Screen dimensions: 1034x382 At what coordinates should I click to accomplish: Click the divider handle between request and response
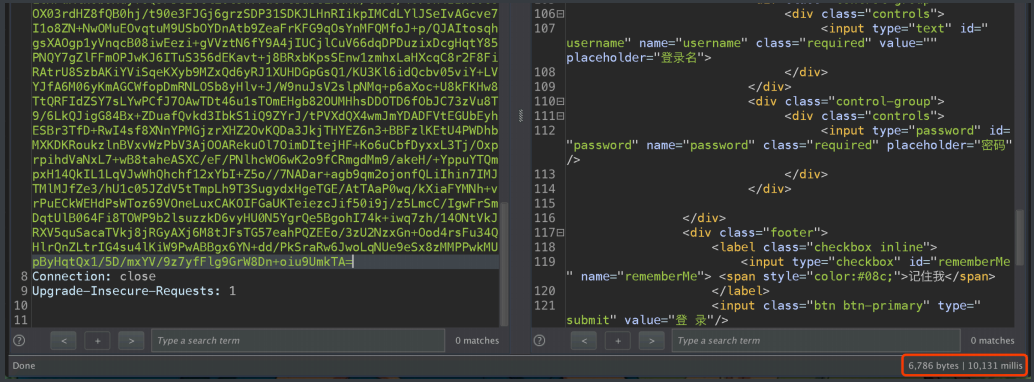(520, 115)
